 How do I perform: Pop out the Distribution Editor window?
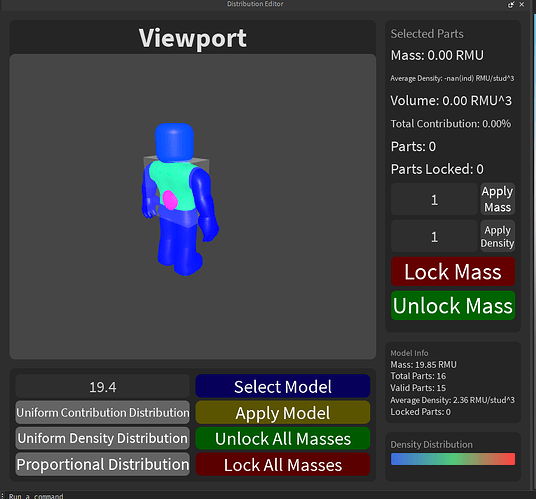click(x=511, y=4)
